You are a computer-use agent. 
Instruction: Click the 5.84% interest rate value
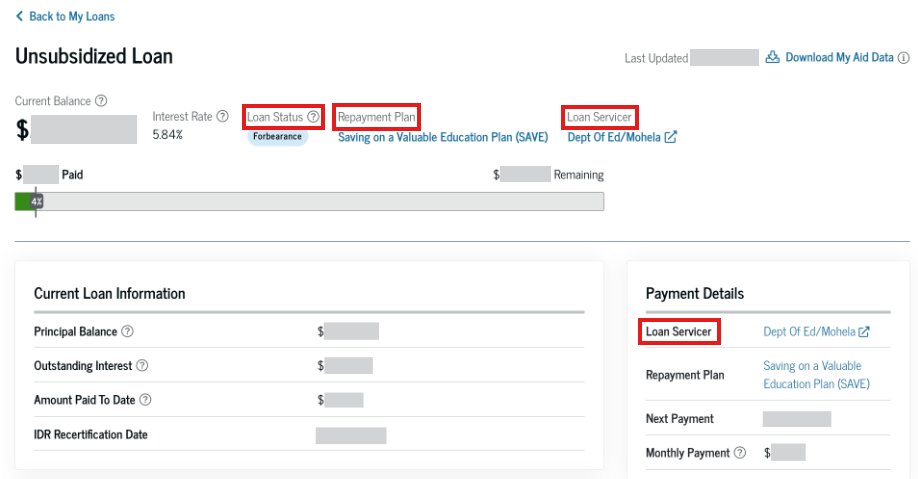[167, 135]
